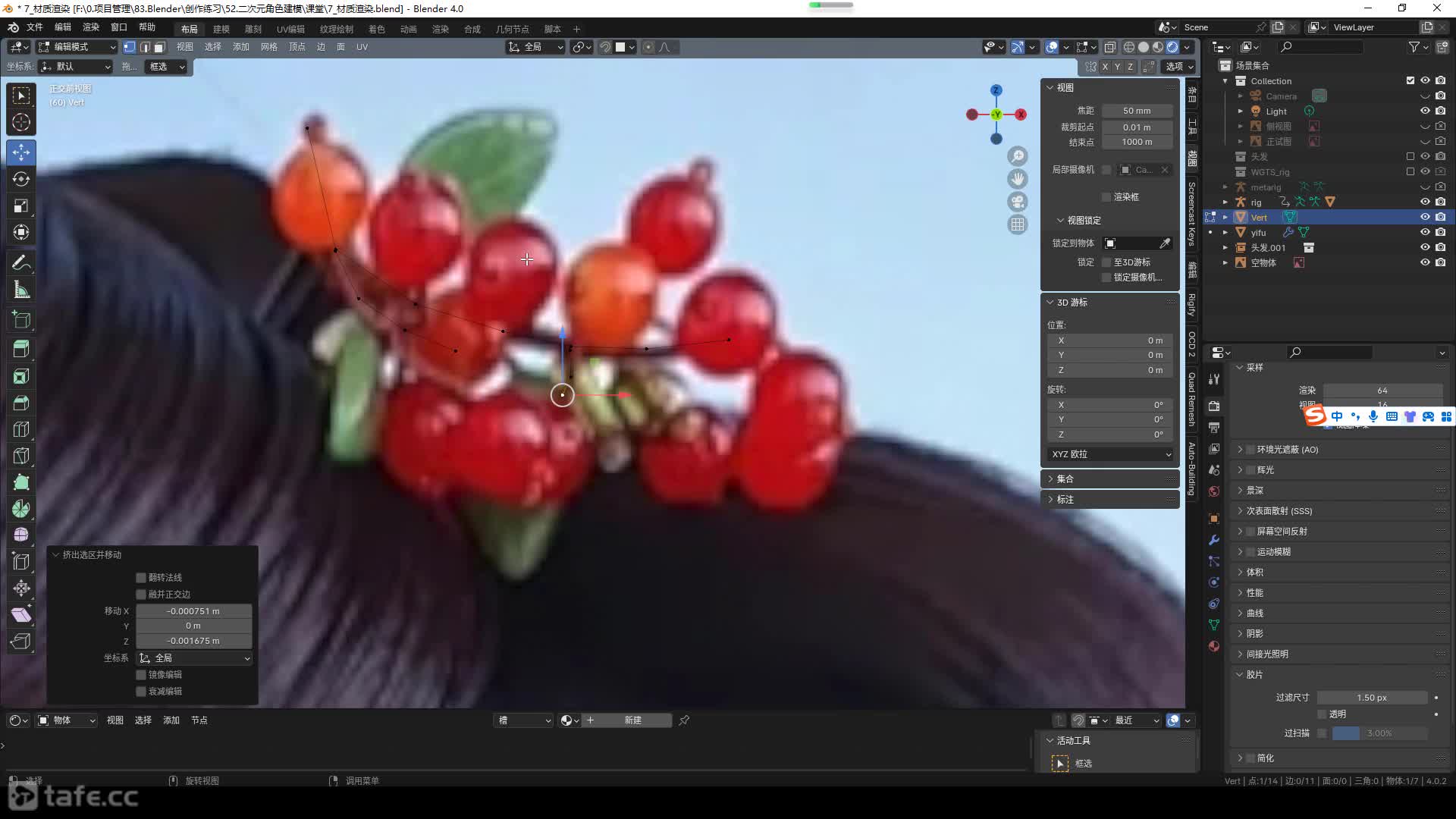This screenshot has width=1456, height=819.
Task: Choose the Annotate pencil tool
Action: point(21,262)
